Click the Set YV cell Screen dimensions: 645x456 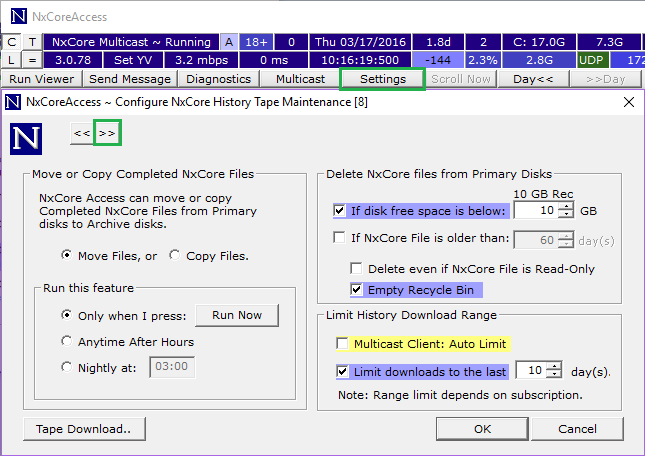point(133,60)
